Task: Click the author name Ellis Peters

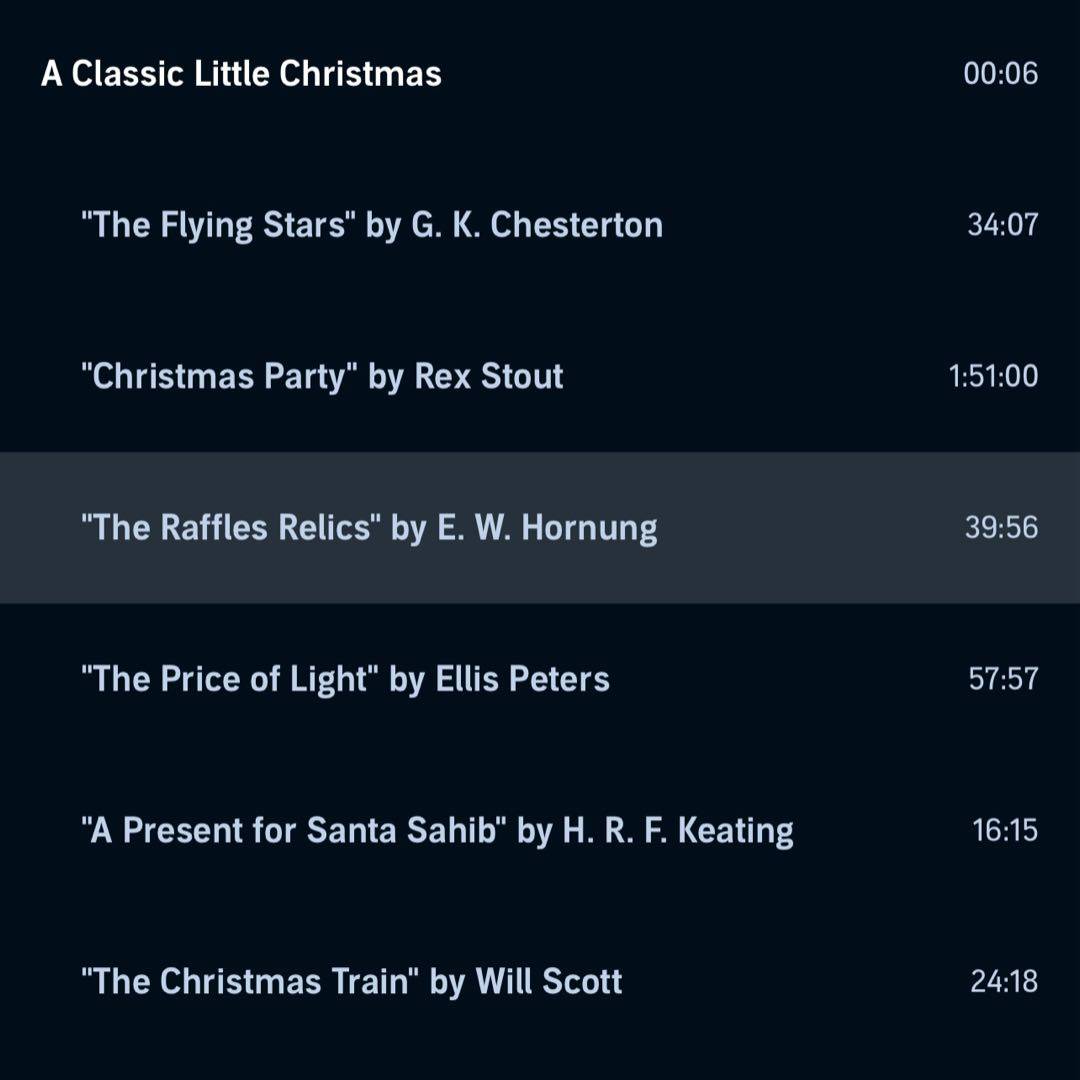Action: [x=522, y=680]
